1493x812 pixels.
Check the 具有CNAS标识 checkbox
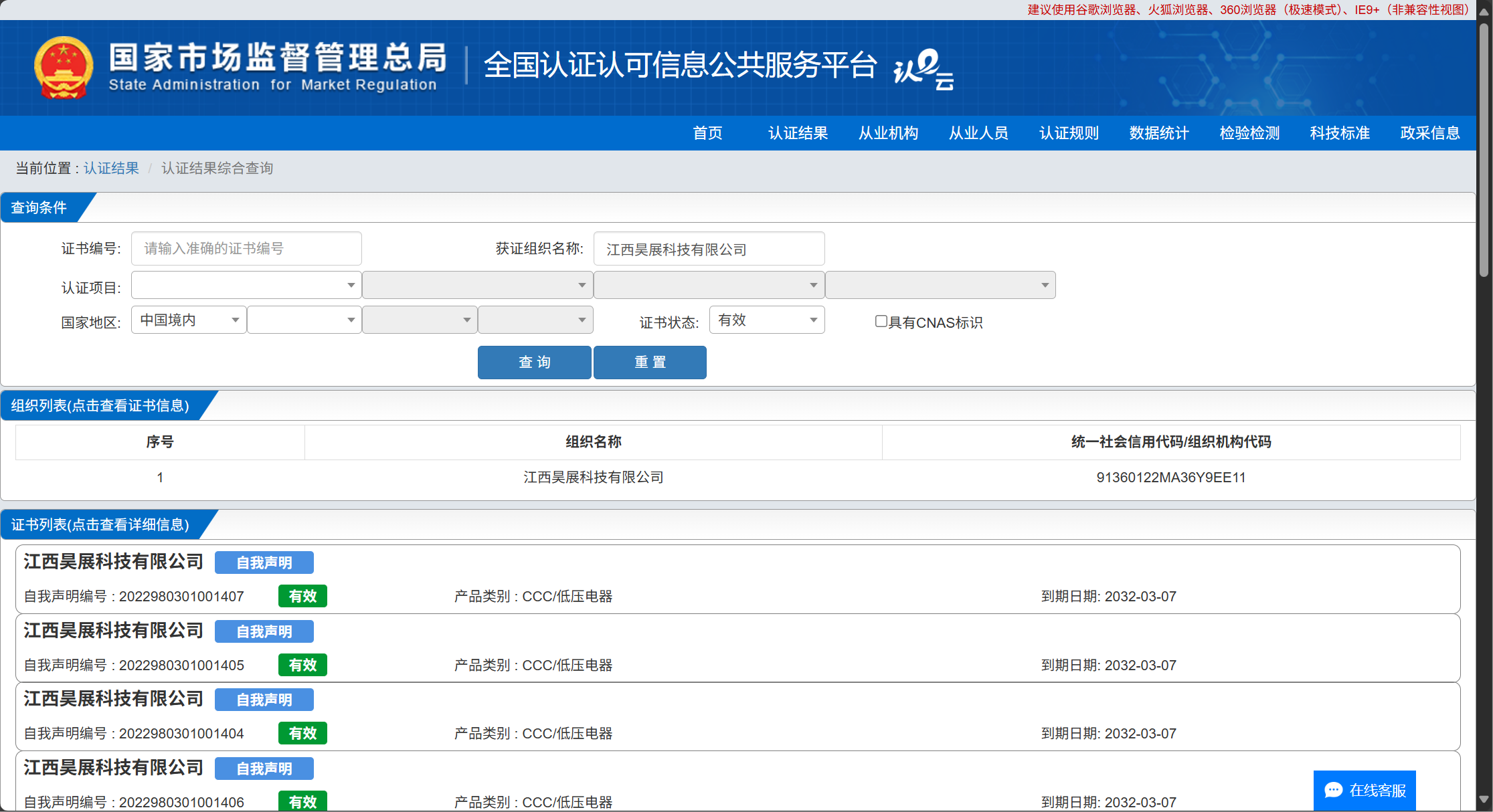coord(881,322)
